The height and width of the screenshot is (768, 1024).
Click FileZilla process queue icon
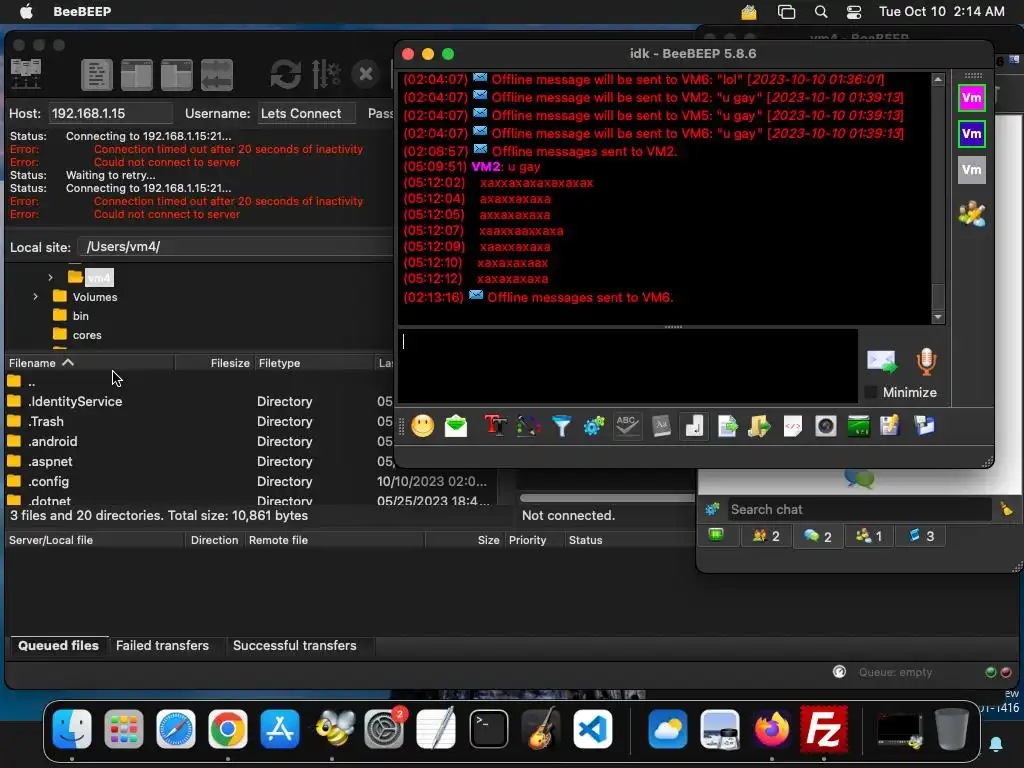[x=326, y=74]
